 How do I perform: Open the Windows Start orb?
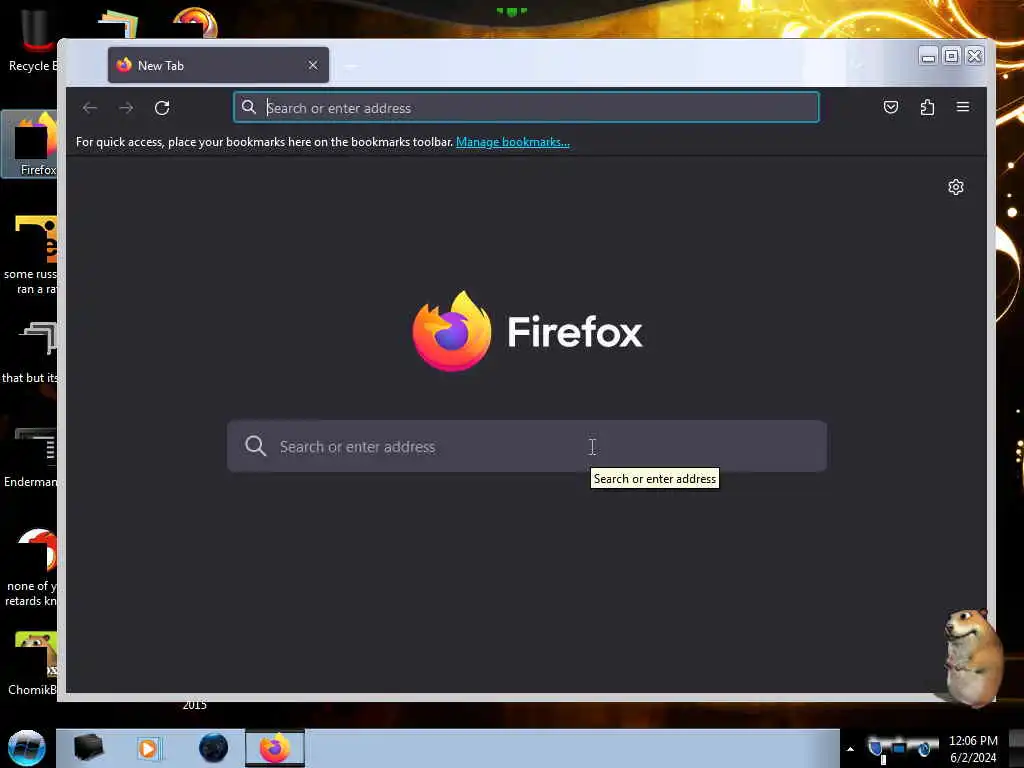[x=26, y=748]
